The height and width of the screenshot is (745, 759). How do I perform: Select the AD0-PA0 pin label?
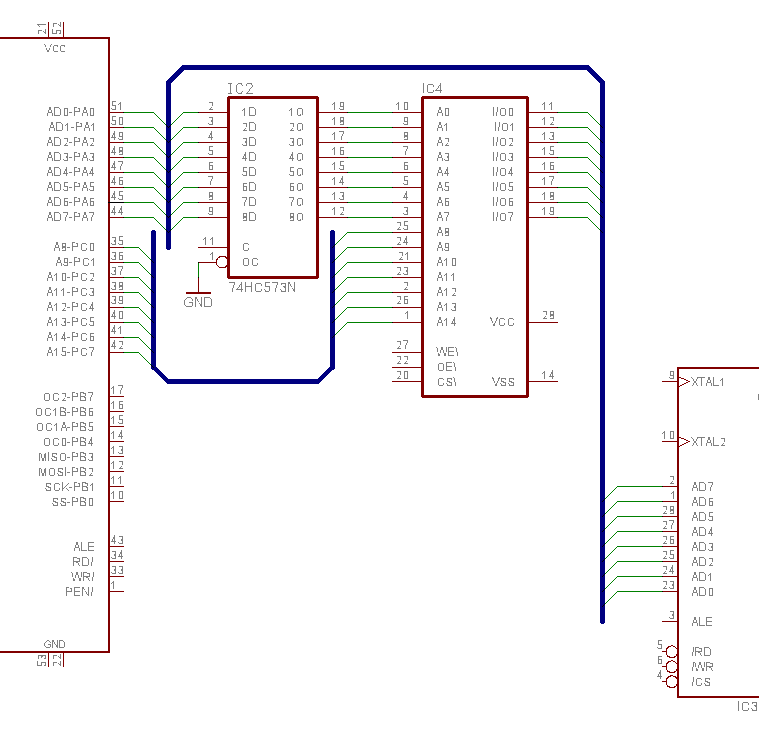pos(71,112)
